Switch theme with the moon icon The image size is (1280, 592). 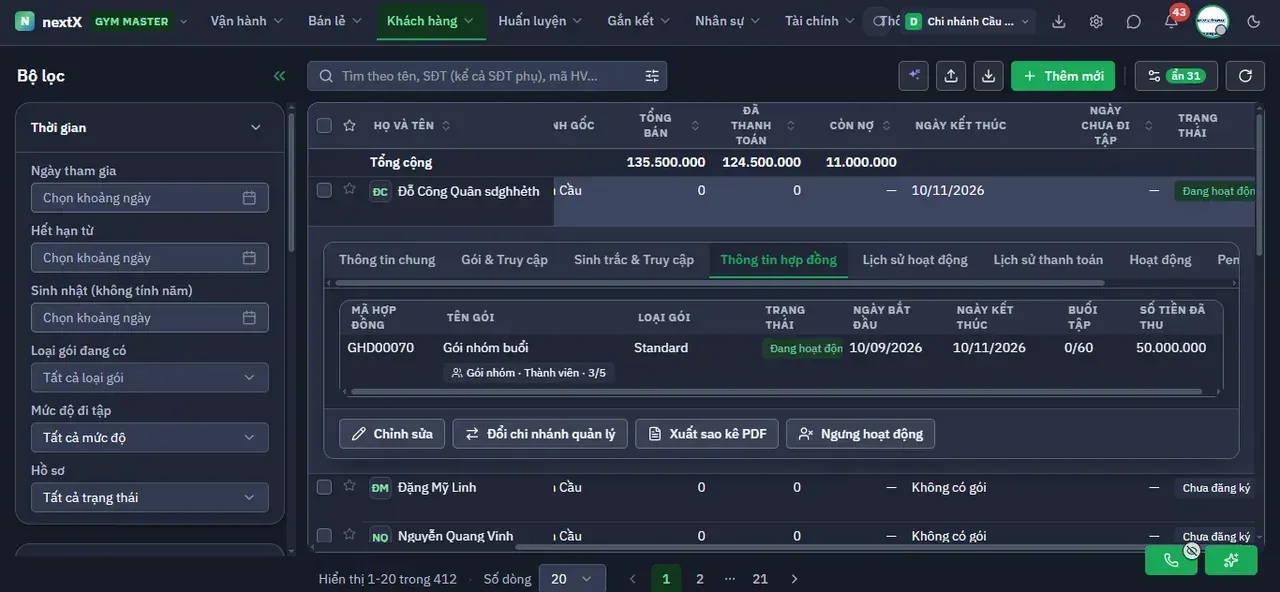tap(1254, 21)
